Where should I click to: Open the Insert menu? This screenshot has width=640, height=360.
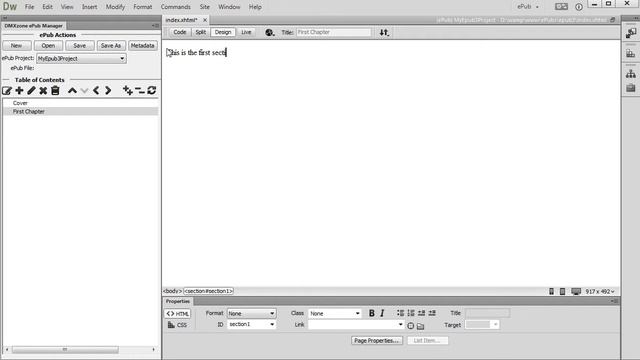click(89, 7)
